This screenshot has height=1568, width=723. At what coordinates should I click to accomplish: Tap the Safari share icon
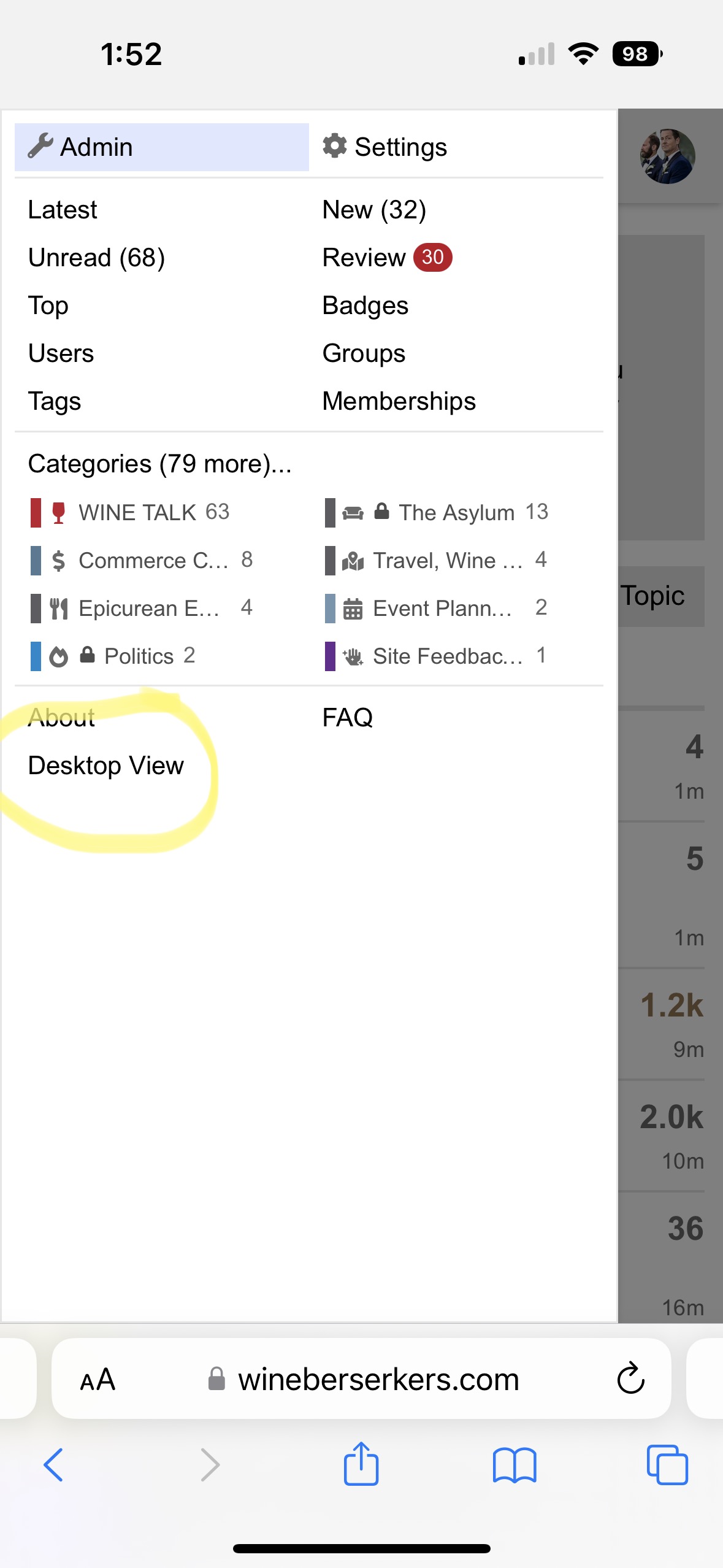[361, 1464]
